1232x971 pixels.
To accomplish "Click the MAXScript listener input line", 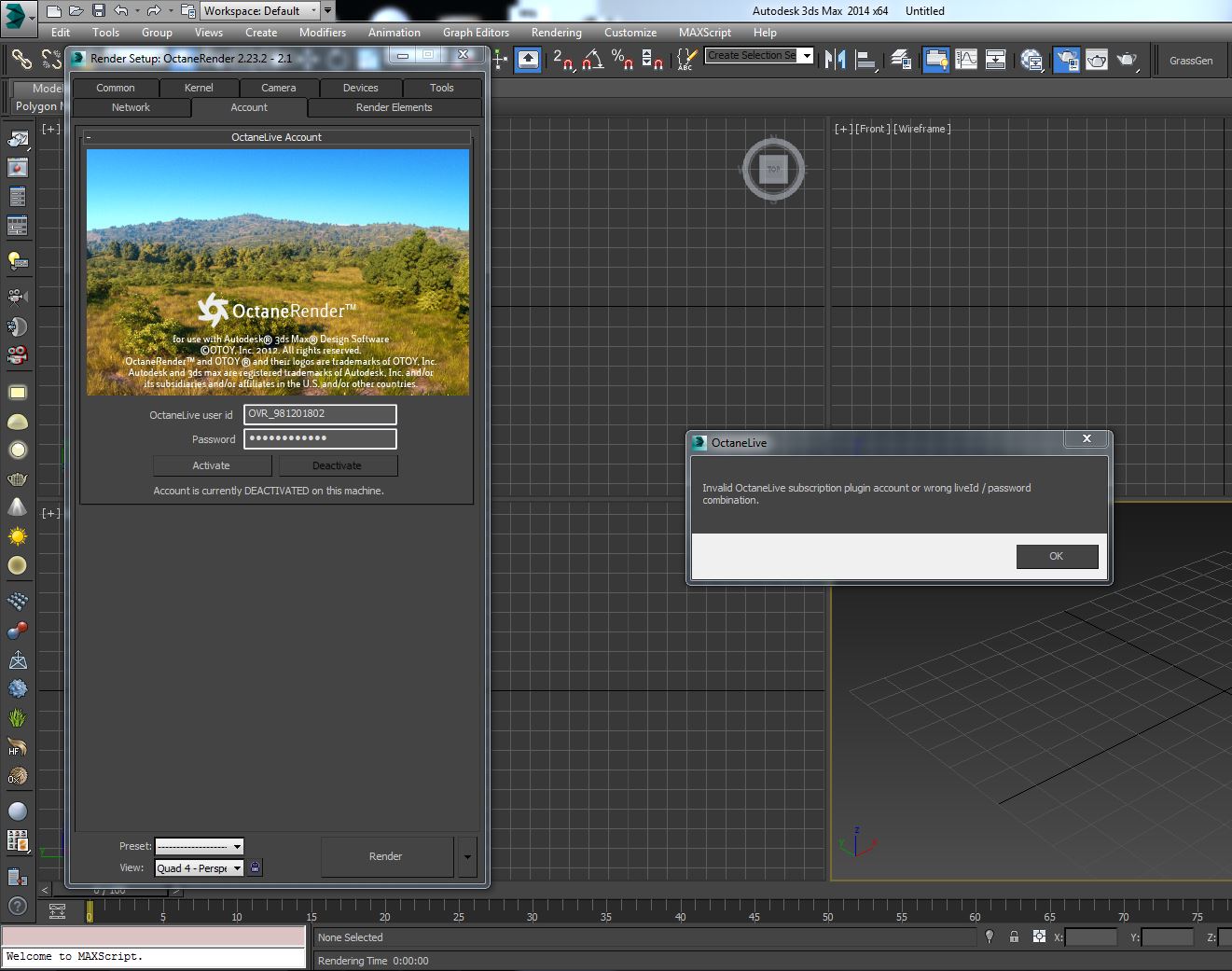I will coord(154,957).
